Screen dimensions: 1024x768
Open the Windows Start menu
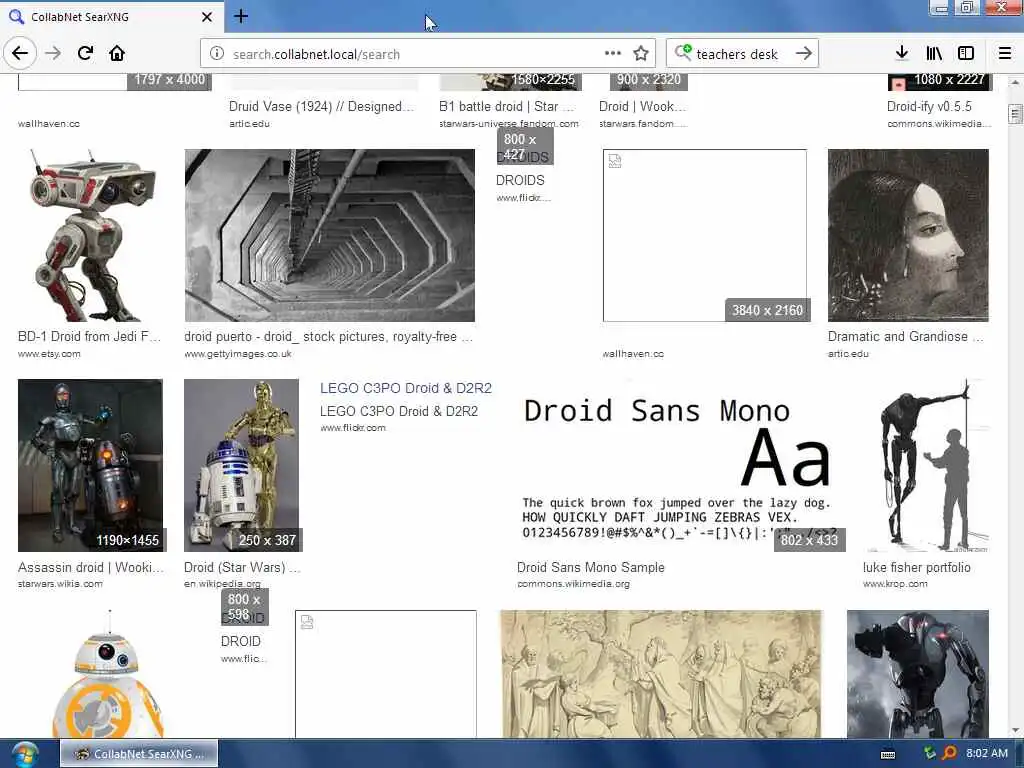[x=24, y=754]
